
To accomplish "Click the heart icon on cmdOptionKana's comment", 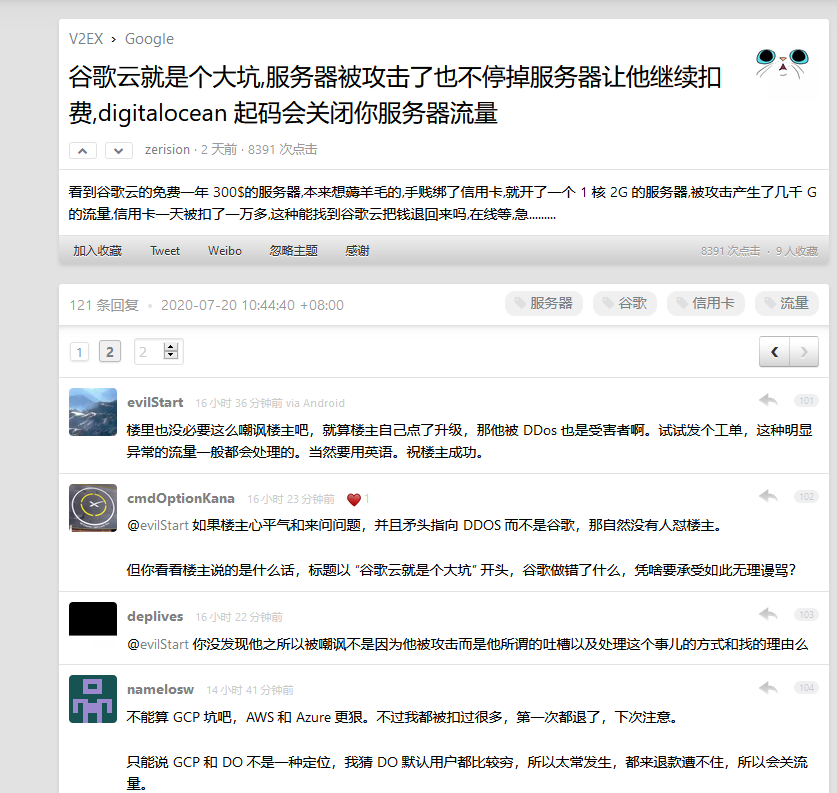I will click(x=353, y=499).
